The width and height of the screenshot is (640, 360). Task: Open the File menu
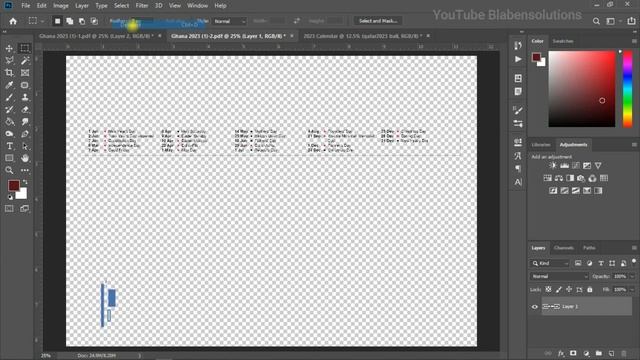pos(26,6)
